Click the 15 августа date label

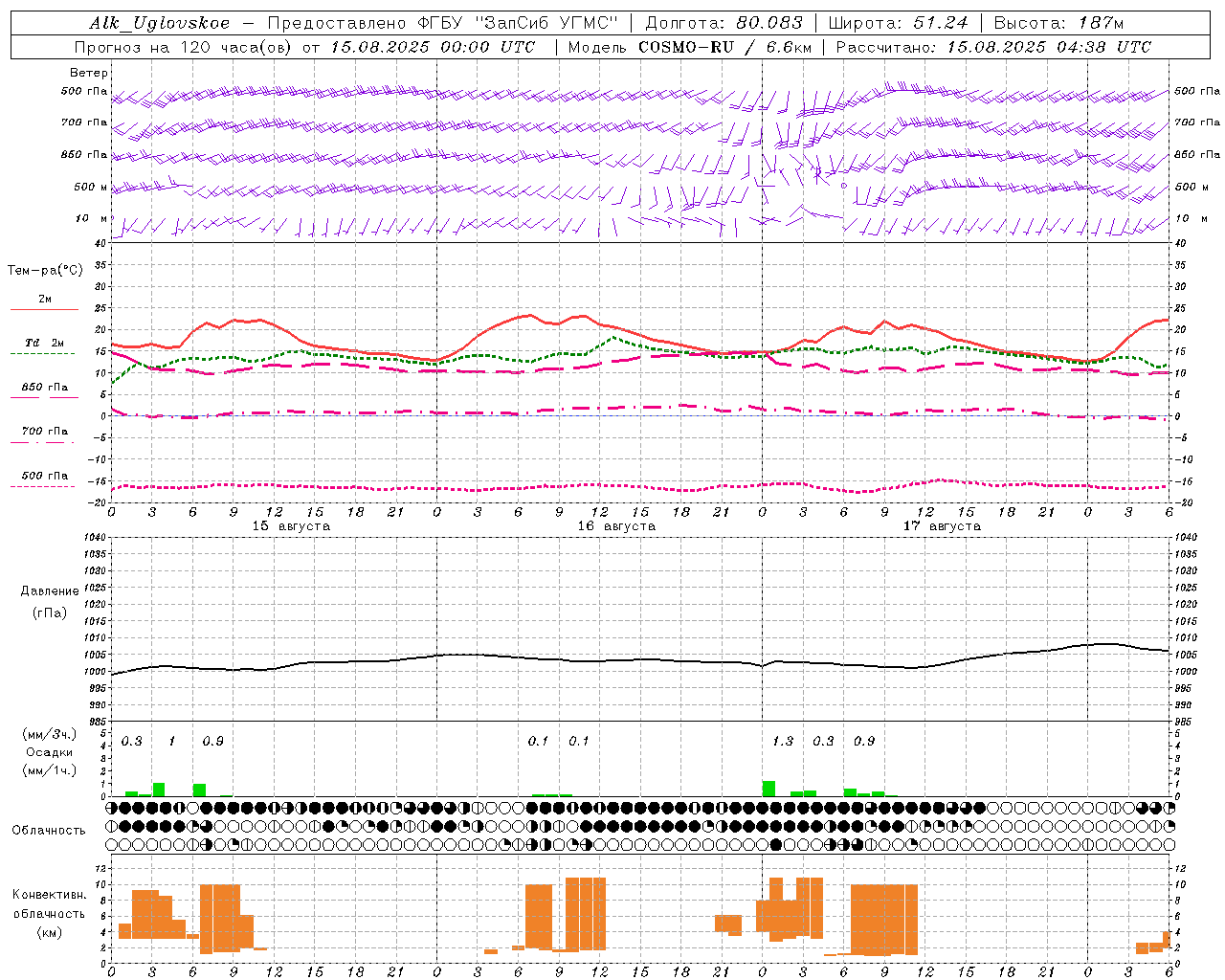click(x=291, y=526)
